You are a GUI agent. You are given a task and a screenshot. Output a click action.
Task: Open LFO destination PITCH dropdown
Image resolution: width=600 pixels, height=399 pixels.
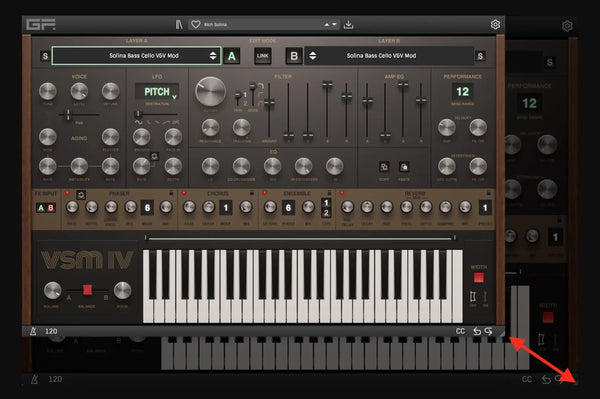point(157,92)
